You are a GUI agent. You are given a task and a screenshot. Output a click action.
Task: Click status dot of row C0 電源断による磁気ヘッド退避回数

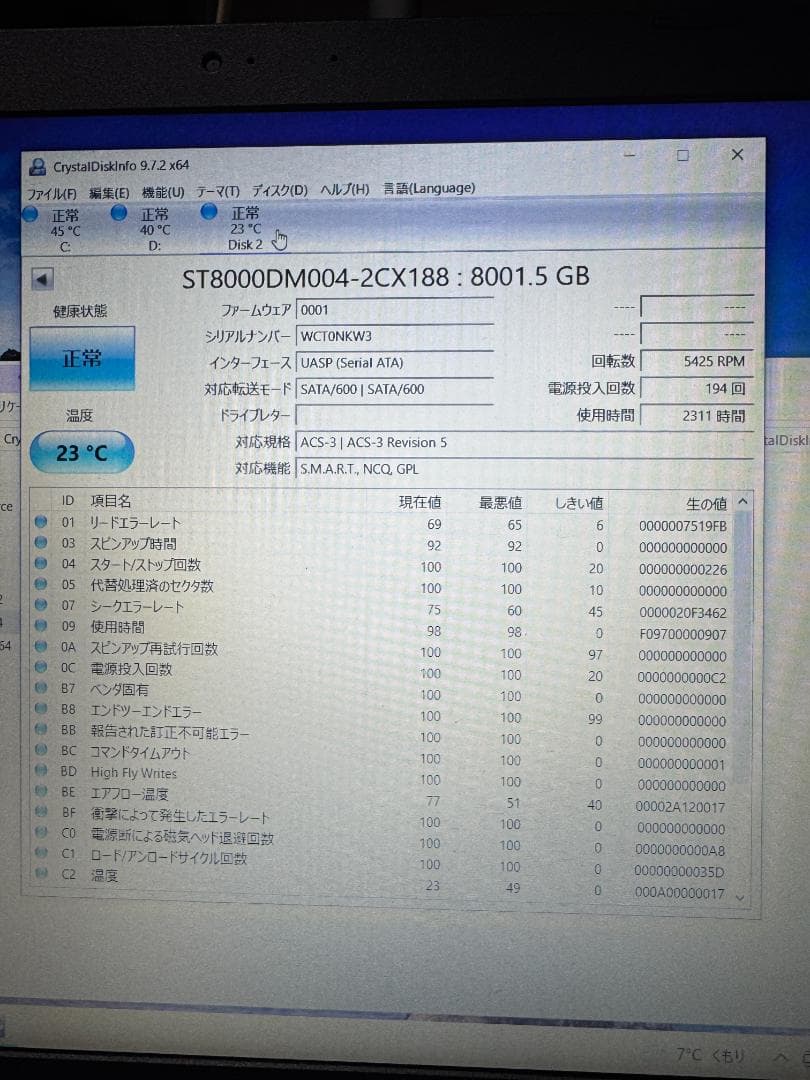[41, 832]
